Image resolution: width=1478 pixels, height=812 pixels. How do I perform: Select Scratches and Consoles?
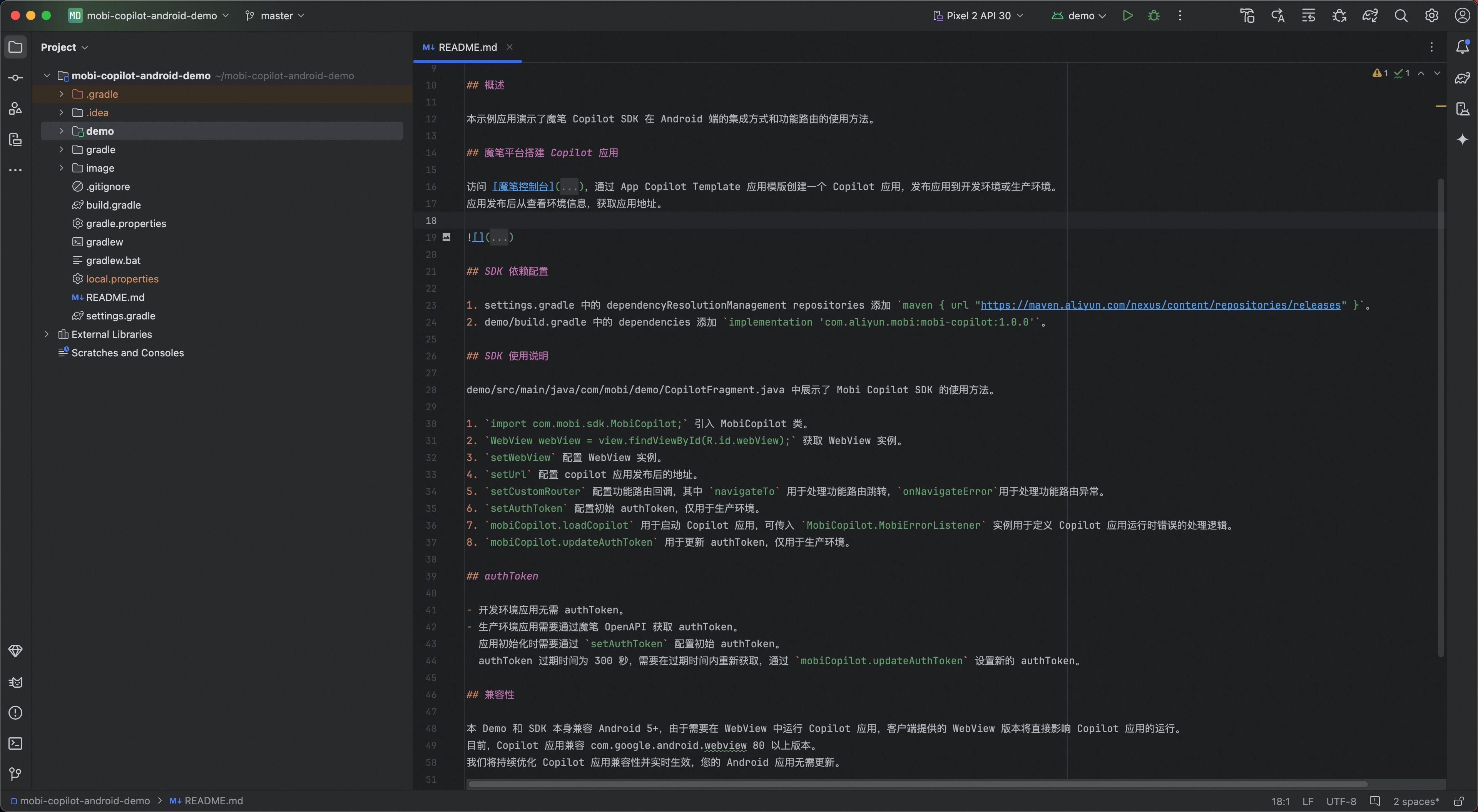point(127,353)
